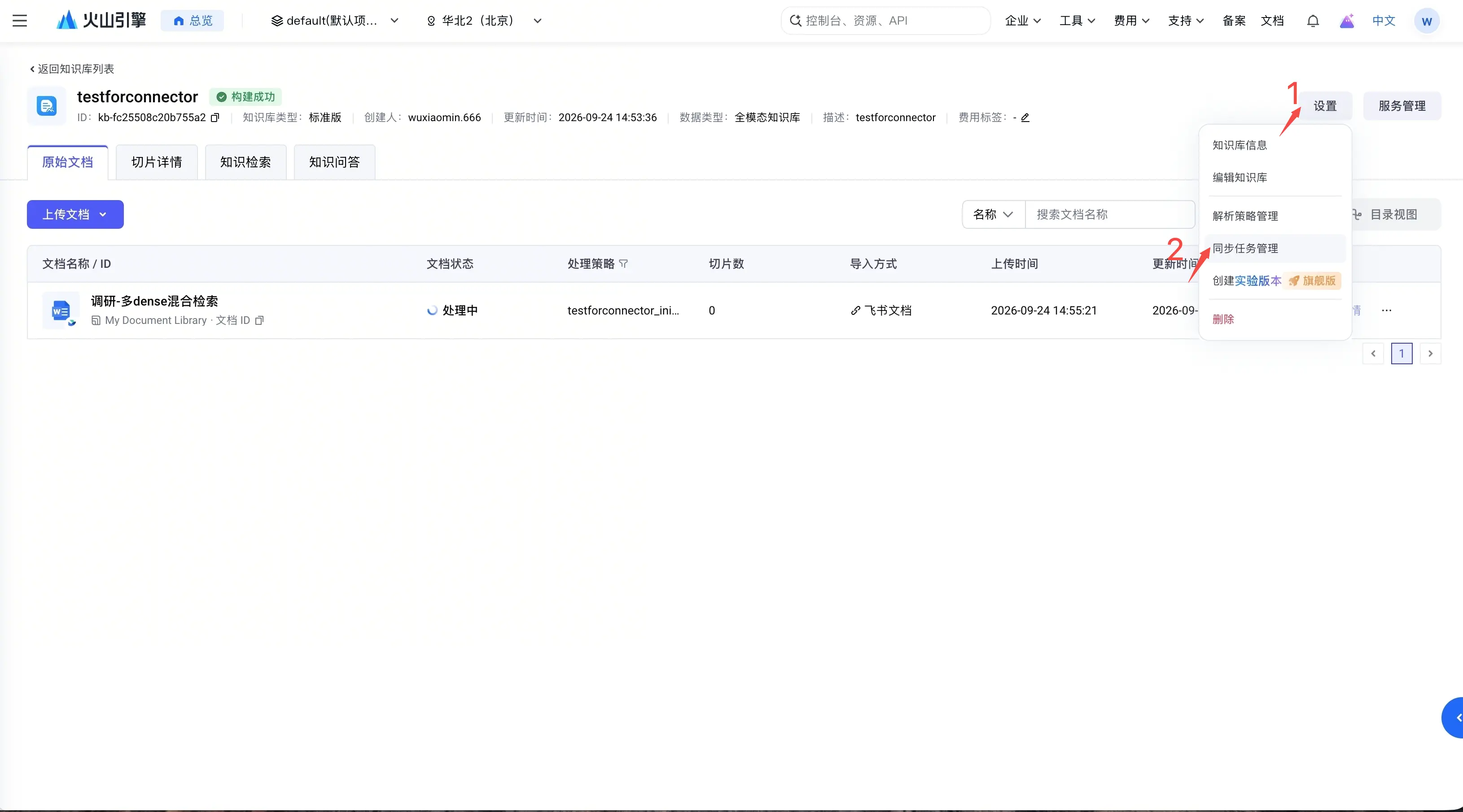Focus the 搜索文档名称 search field
The height and width of the screenshot is (812, 1463).
pyautogui.click(x=1110, y=214)
